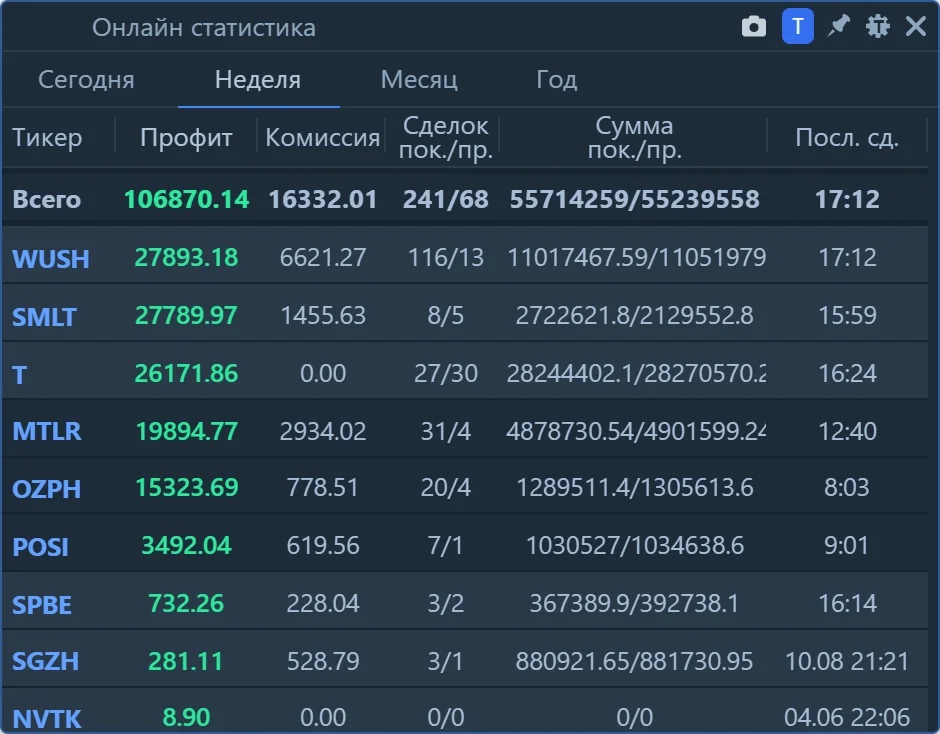
Task: Click MTLR profit 19894.77
Action: tap(186, 431)
